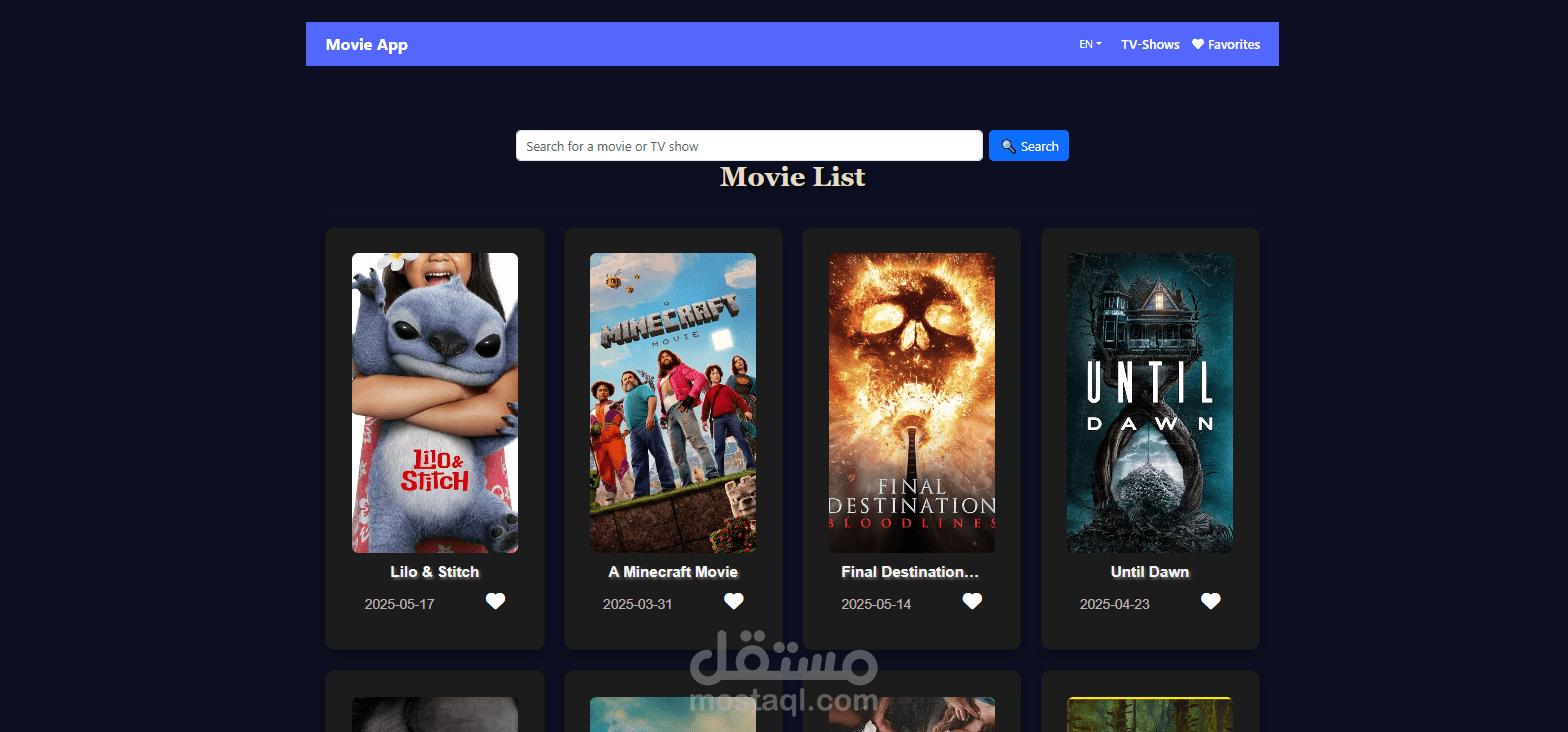Open the Lilo & Stitch poster

point(435,403)
